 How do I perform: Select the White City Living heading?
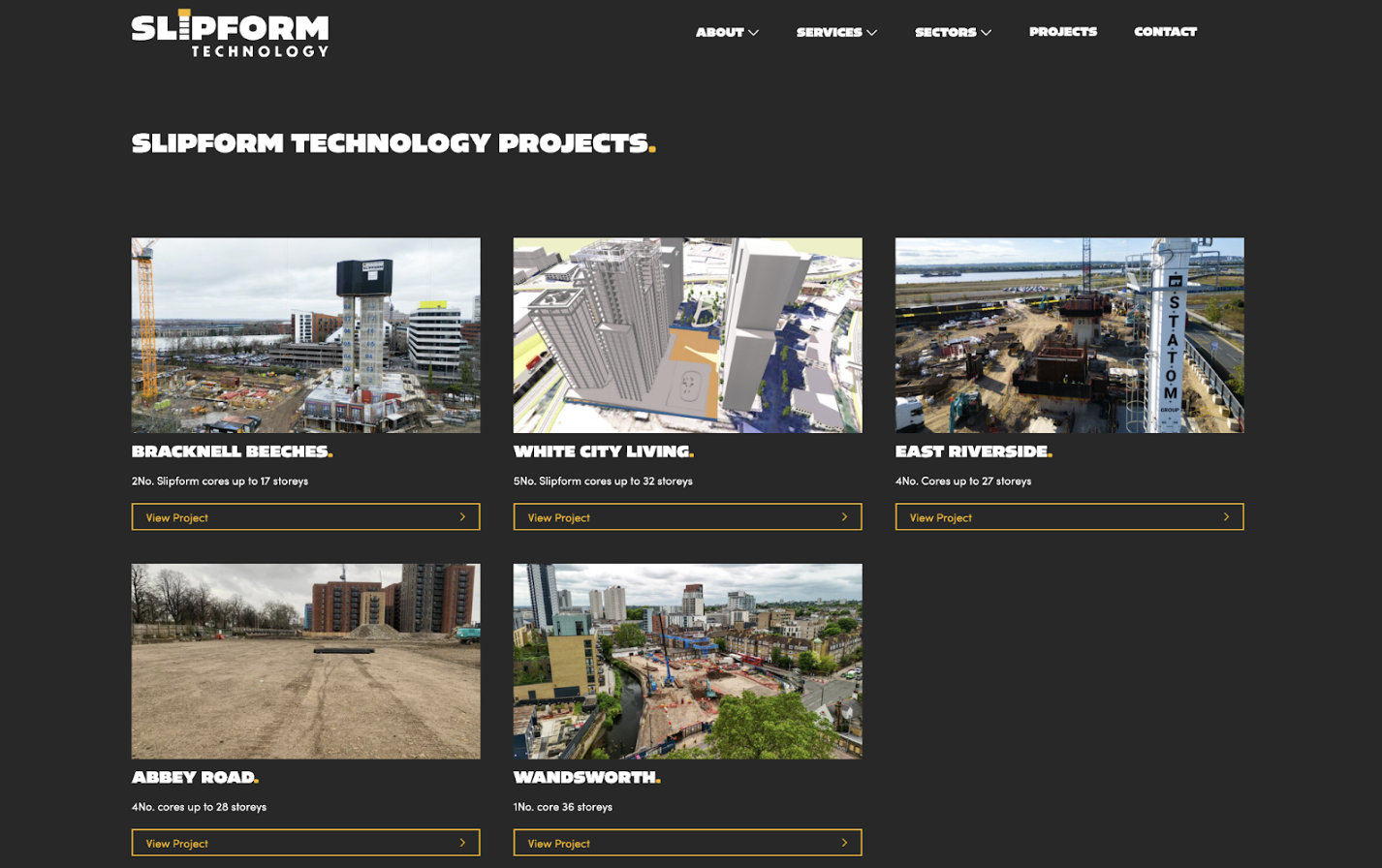tap(604, 451)
